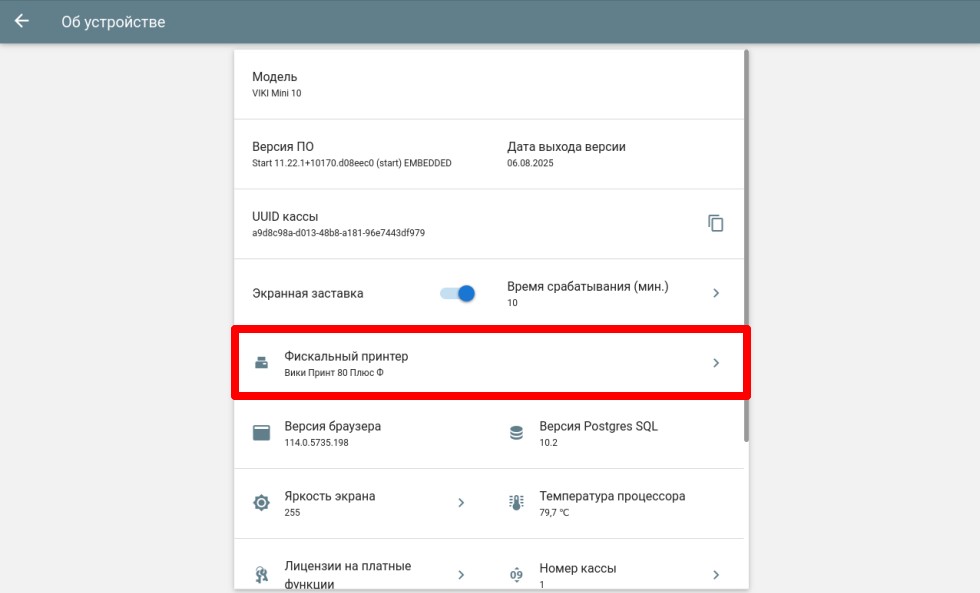Image resolution: width=980 pixels, height=593 pixels.
Task: Click the paid licenses icon
Action: pos(261,574)
